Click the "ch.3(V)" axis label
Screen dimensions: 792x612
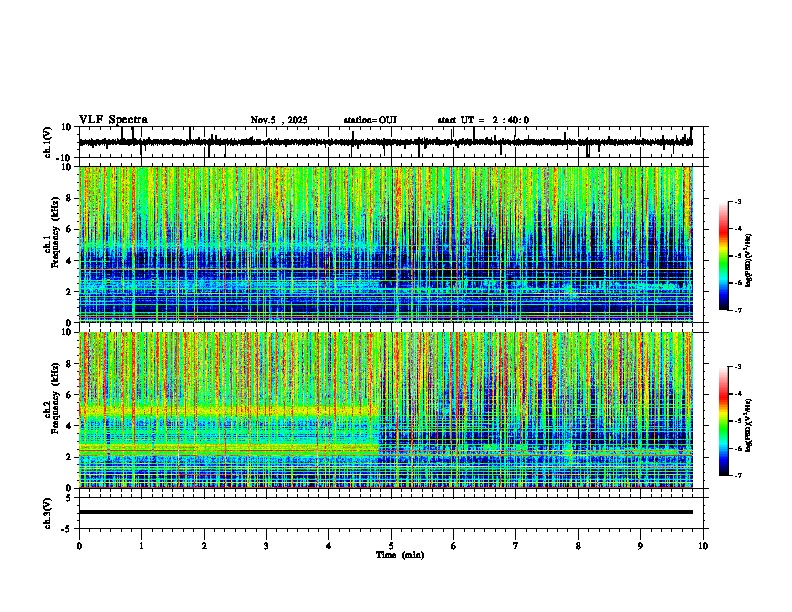(x=47, y=514)
